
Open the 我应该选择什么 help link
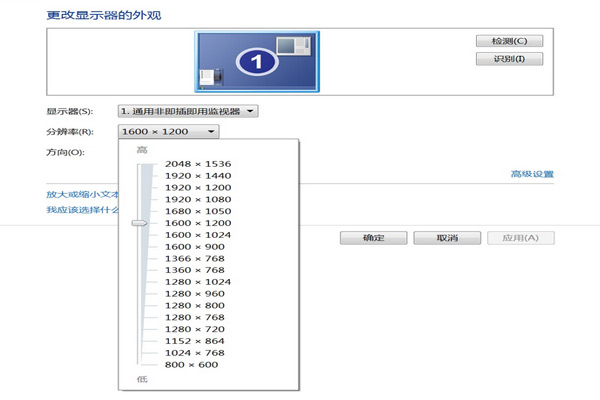pos(83,210)
